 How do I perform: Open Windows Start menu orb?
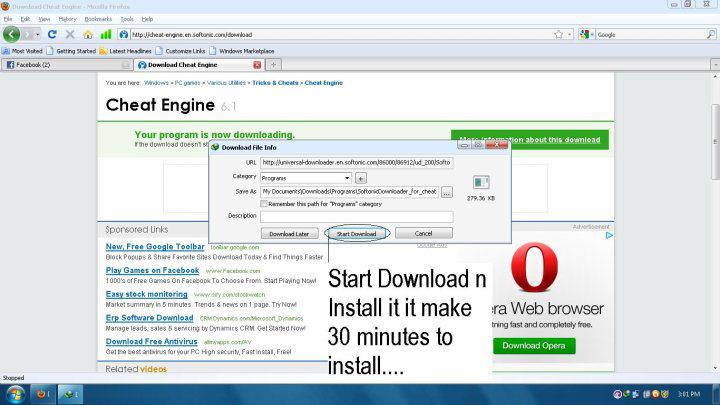click(15, 394)
